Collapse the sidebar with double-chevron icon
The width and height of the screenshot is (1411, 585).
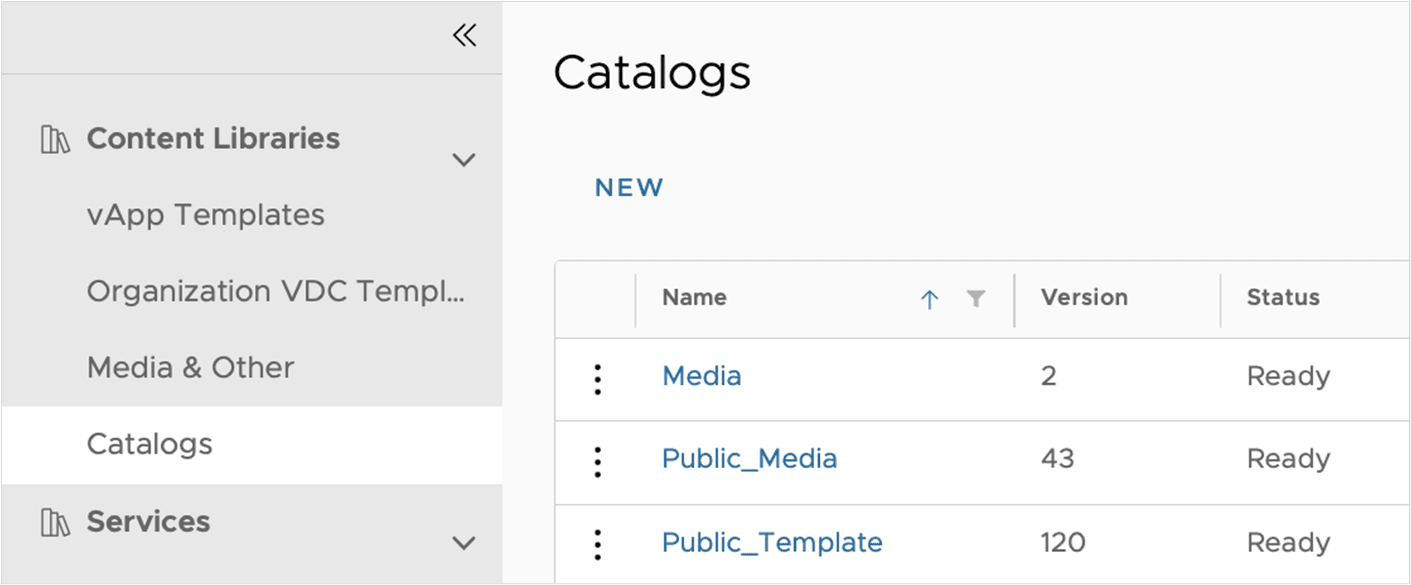(x=464, y=36)
